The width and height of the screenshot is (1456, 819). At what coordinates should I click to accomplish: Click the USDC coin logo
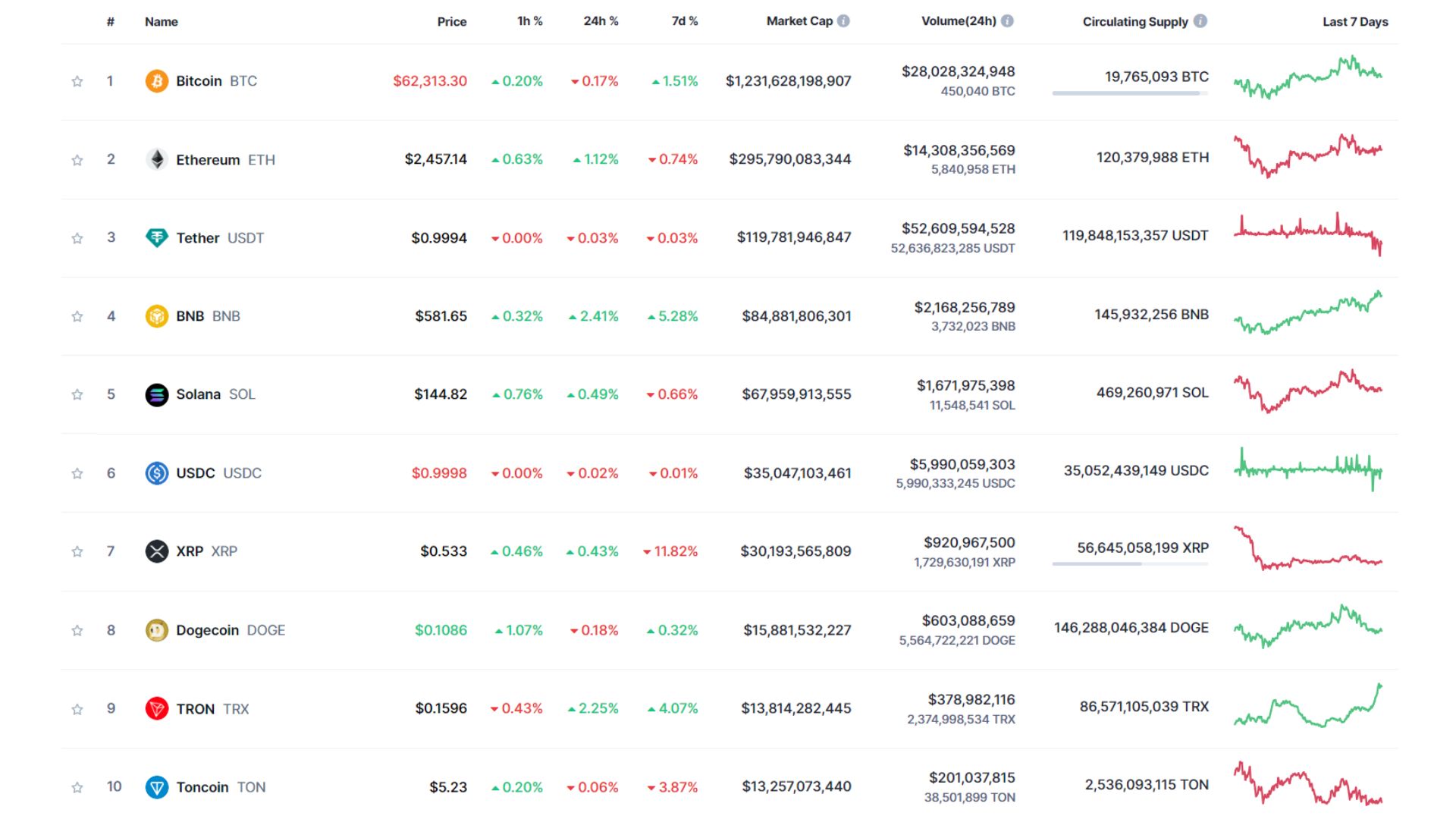tap(156, 472)
